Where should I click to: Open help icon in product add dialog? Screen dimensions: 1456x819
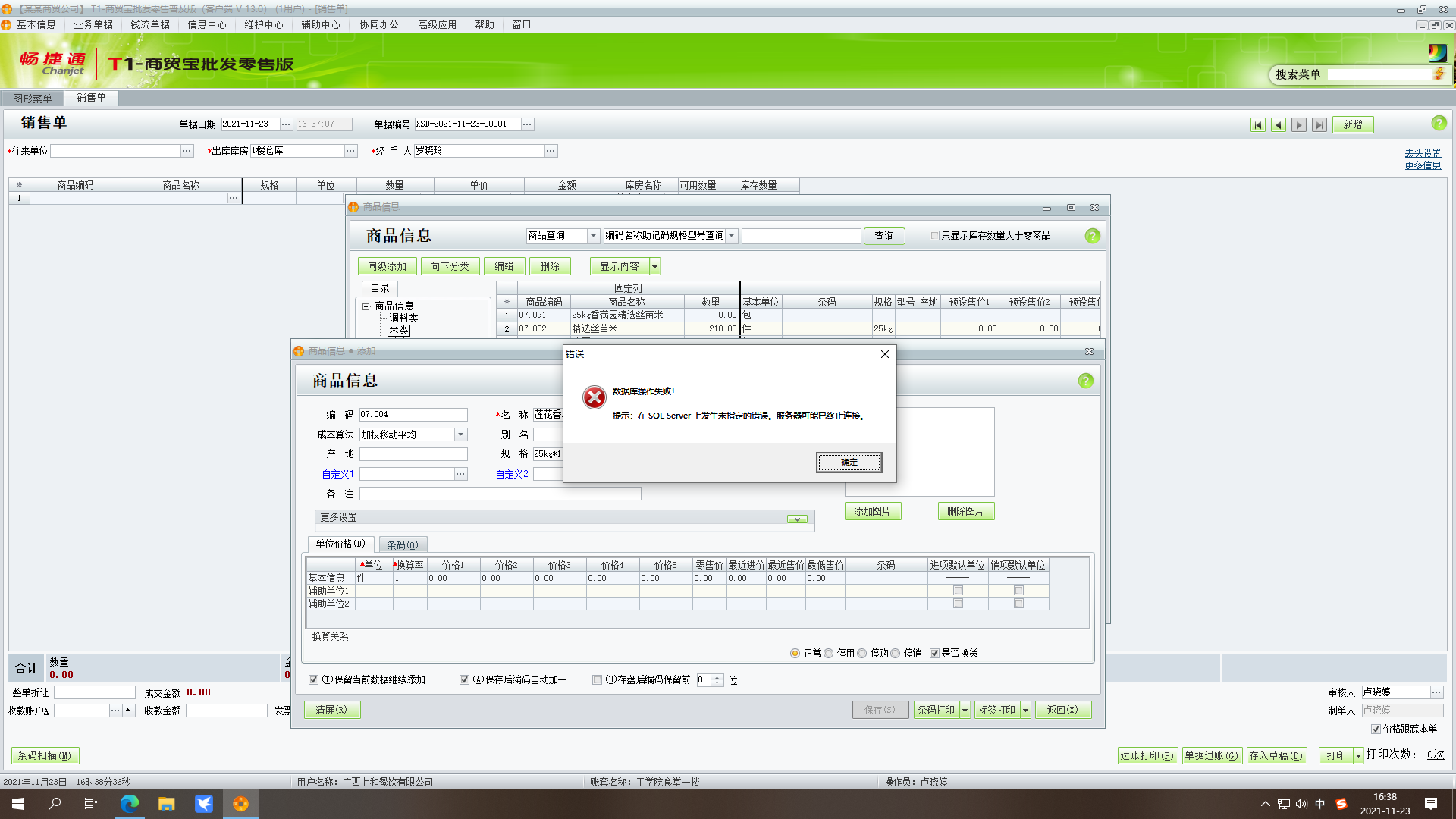click(1085, 381)
